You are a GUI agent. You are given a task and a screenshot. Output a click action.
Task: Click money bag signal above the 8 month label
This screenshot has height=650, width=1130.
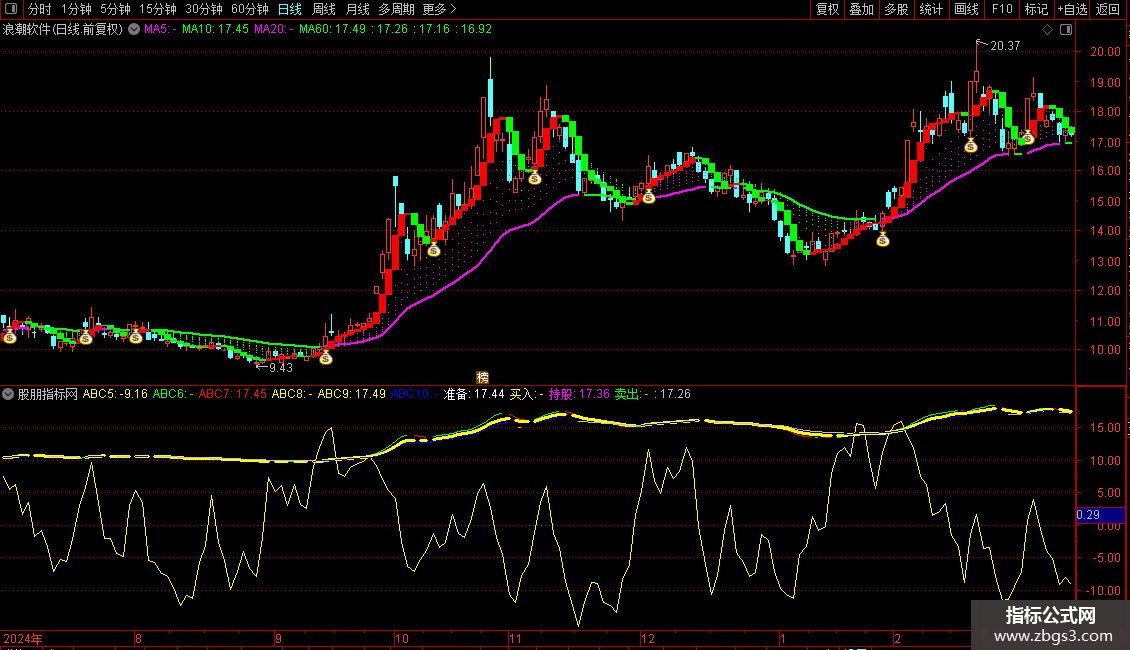click(135, 336)
